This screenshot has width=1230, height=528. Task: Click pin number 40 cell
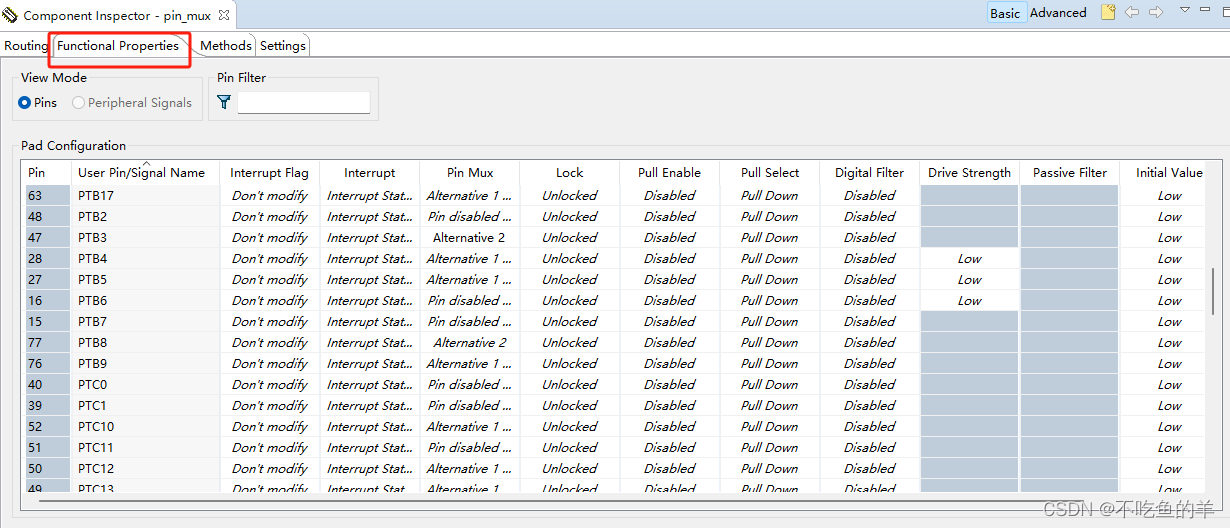[x=47, y=384]
